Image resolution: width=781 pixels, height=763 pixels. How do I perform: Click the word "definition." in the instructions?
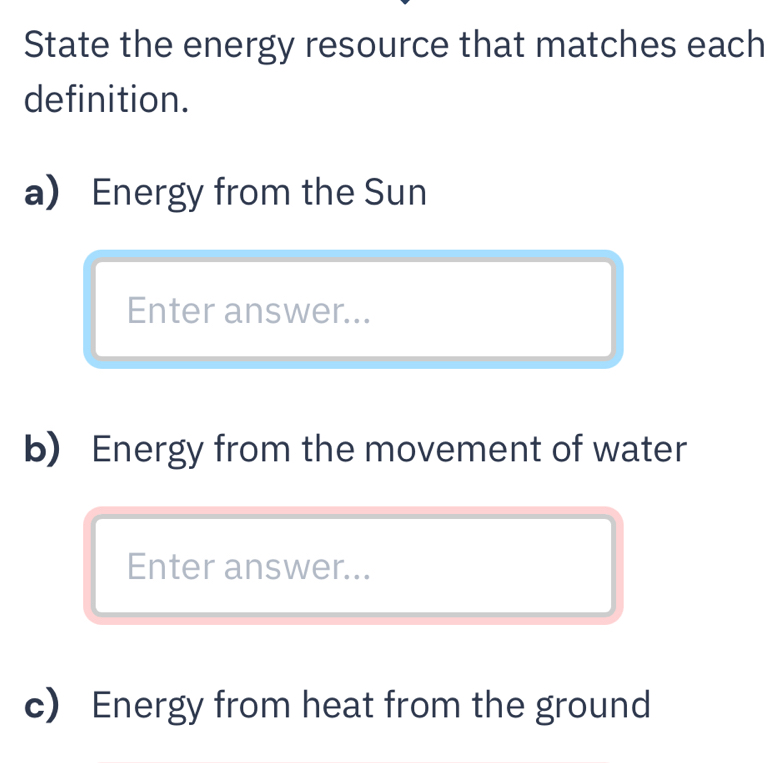(x=107, y=99)
